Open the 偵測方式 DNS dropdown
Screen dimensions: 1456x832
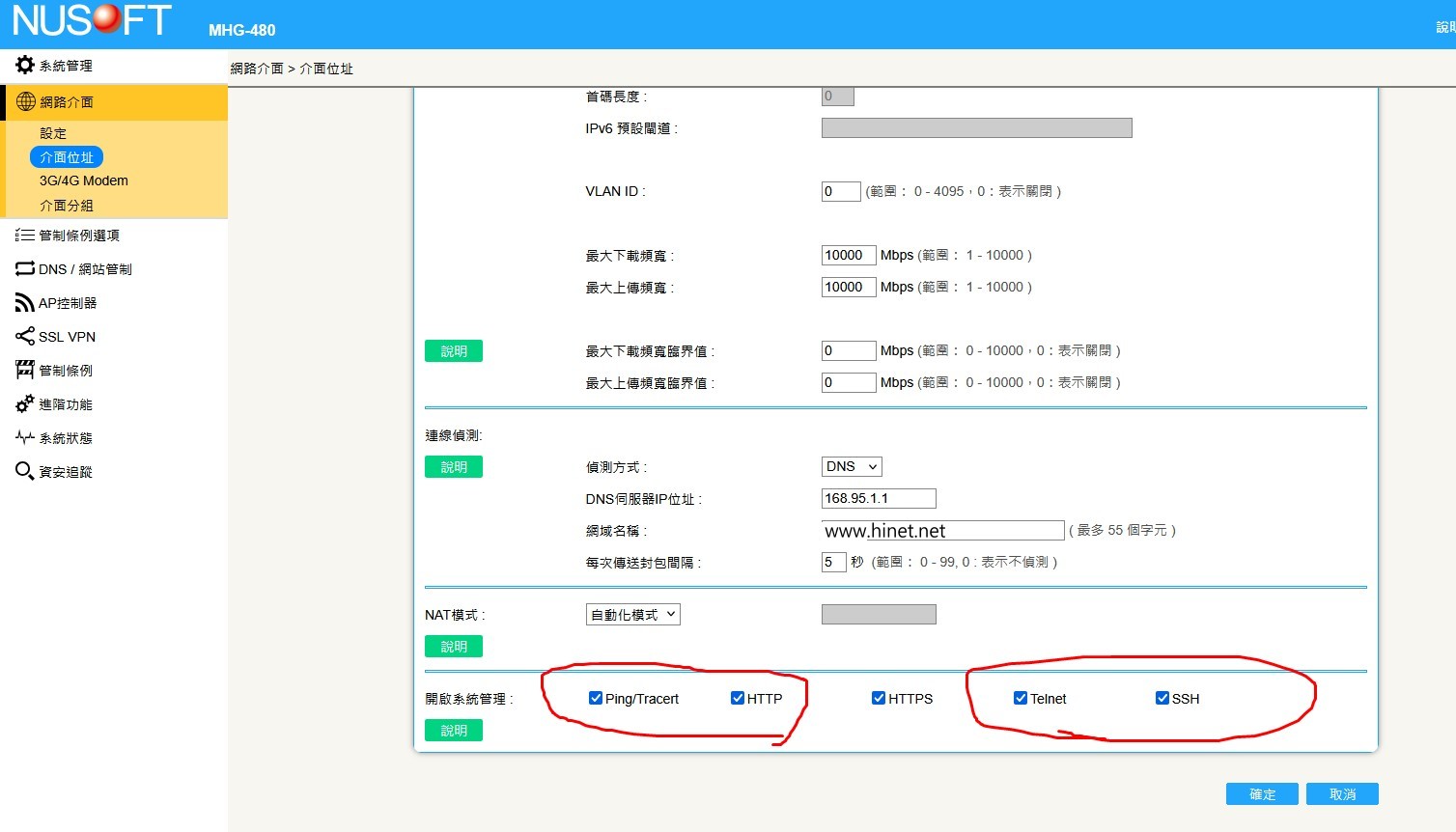pos(851,466)
